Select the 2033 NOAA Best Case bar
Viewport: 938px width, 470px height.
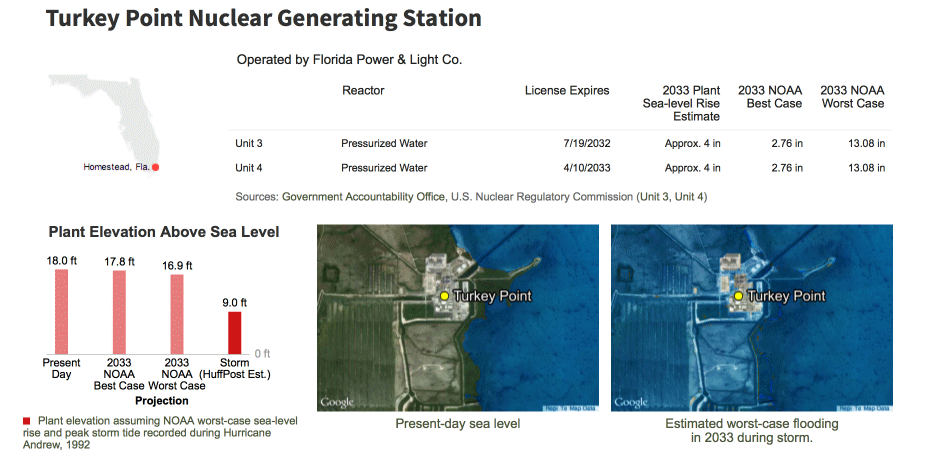(x=120, y=312)
